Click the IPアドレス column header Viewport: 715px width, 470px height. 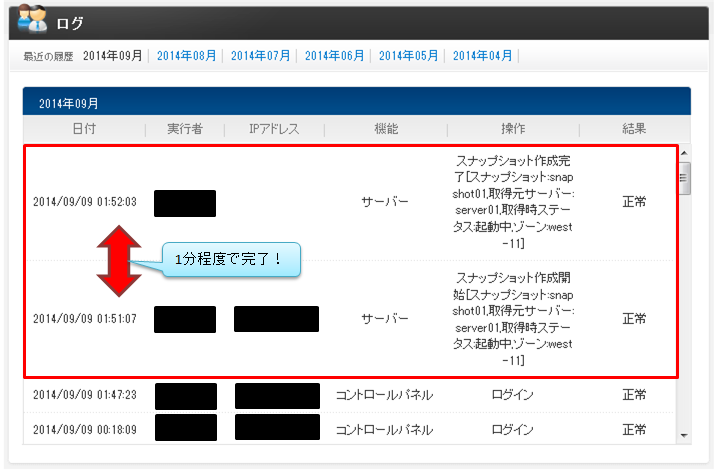274,129
